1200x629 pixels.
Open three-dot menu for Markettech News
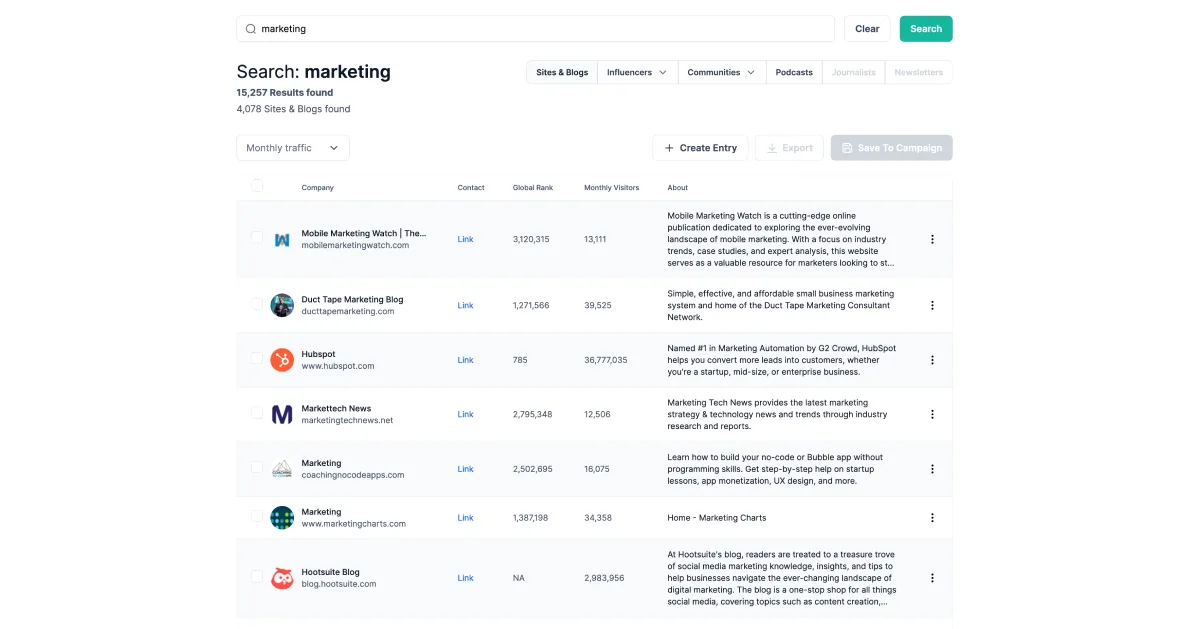tap(932, 414)
